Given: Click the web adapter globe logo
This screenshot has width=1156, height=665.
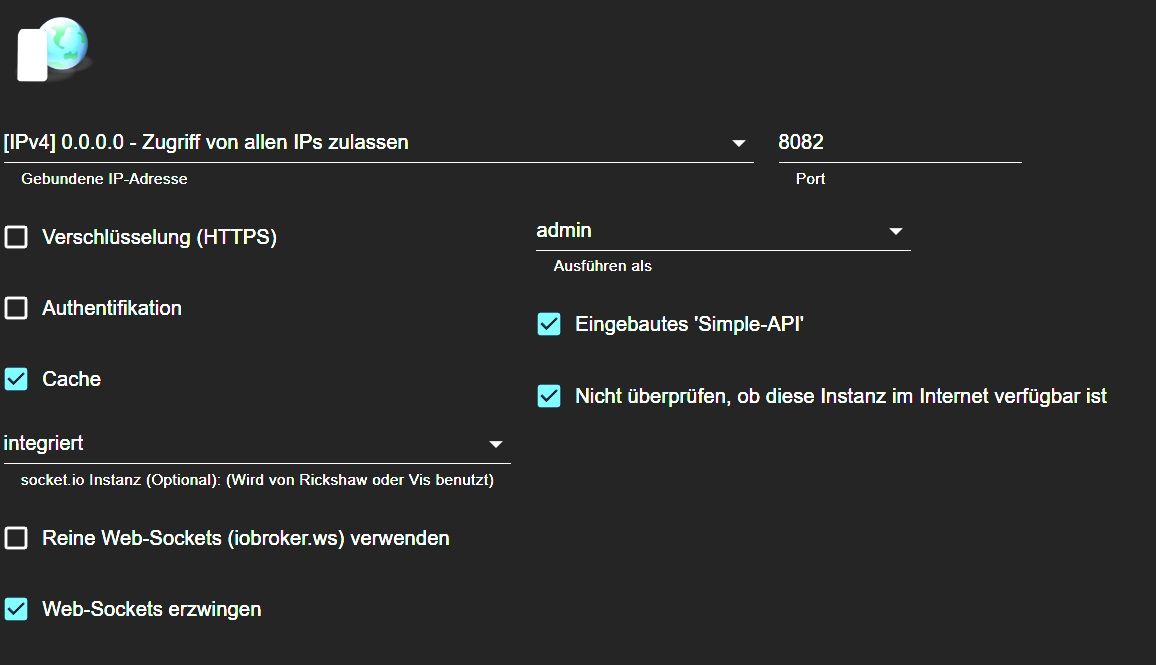Looking at the screenshot, I should point(53,48).
